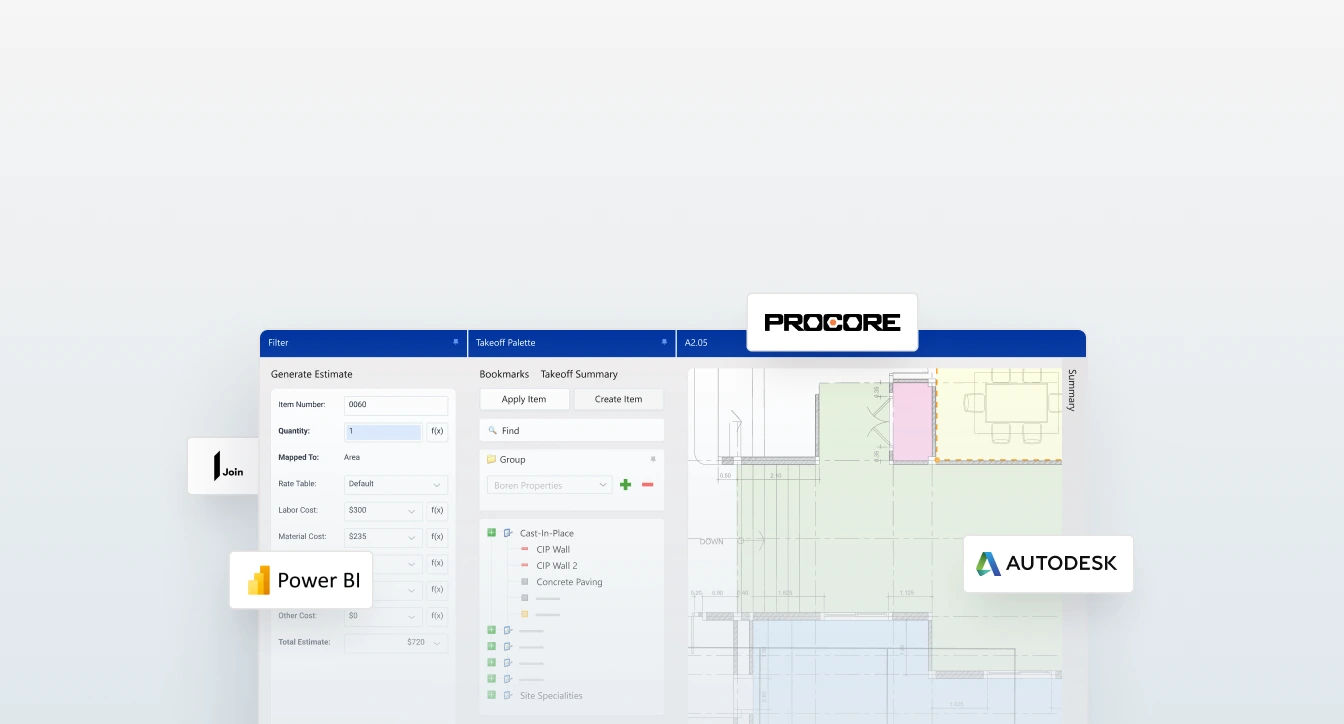Open the f(x) formula for Quantity
This screenshot has height=724, width=1344.
pyautogui.click(x=437, y=432)
